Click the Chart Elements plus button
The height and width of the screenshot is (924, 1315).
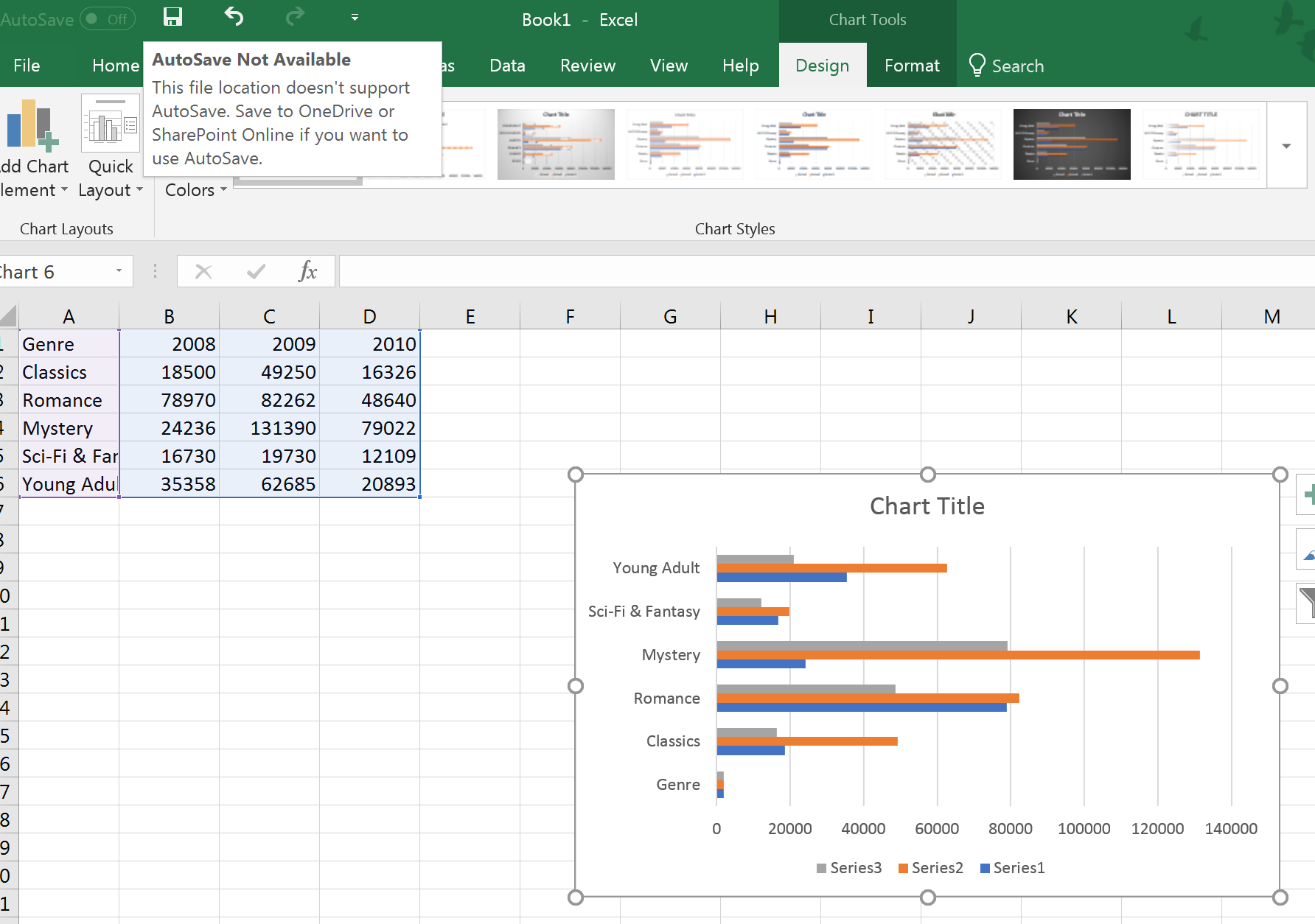click(1306, 495)
